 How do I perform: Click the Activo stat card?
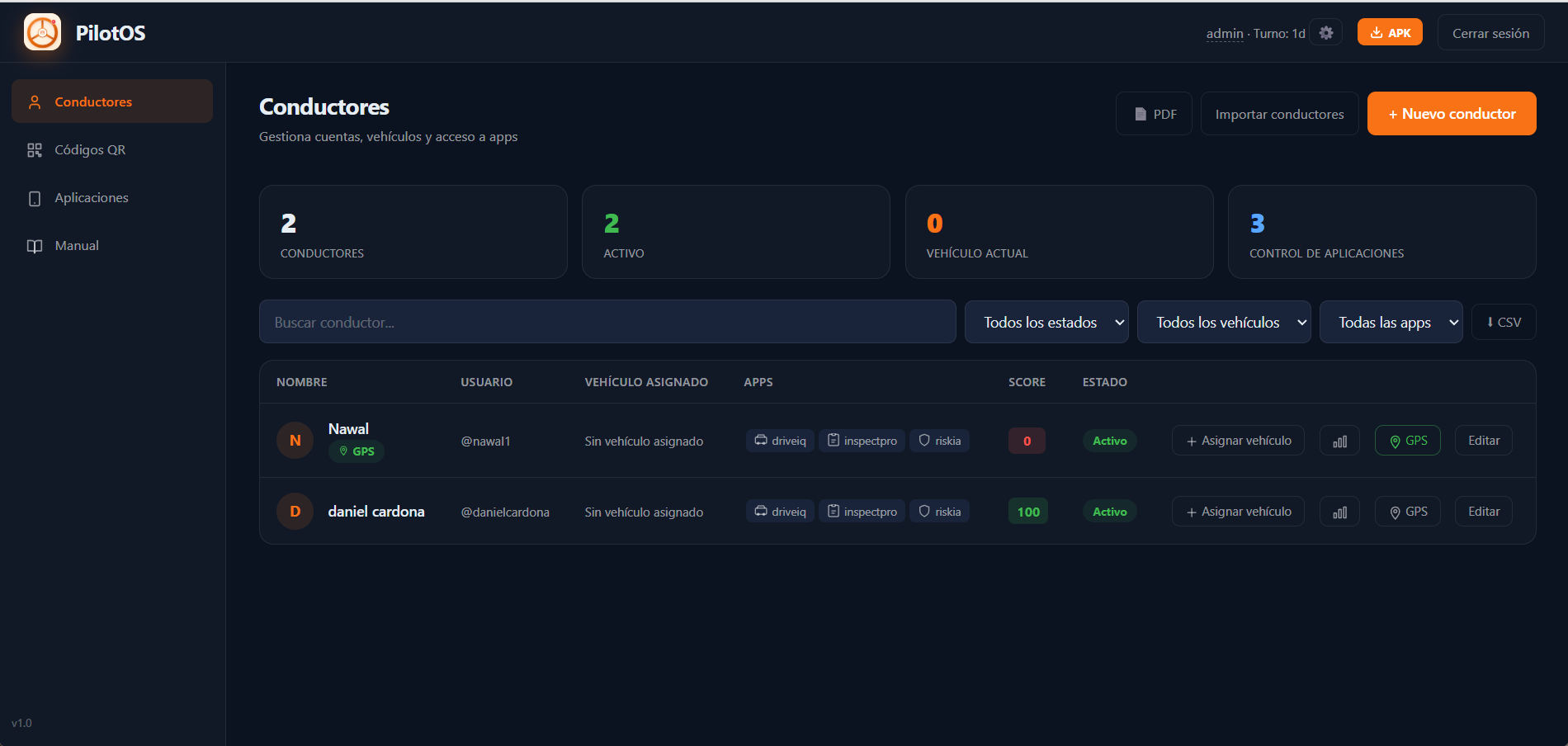(x=736, y=232)
